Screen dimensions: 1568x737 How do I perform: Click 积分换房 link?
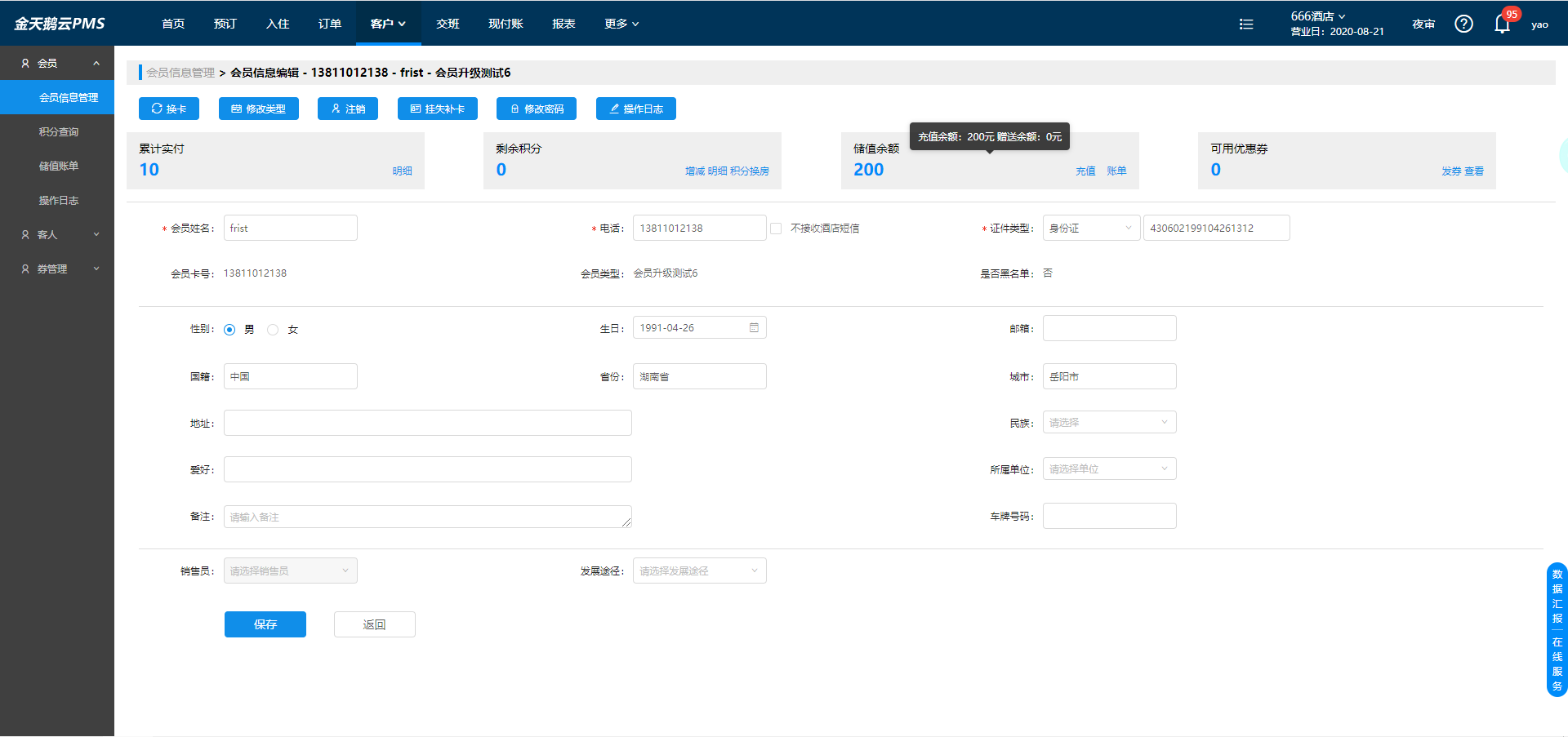[750, 171]
